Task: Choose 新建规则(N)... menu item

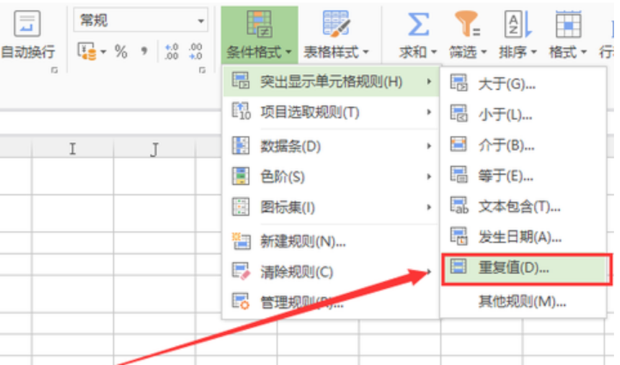Action: coord(331,241)
